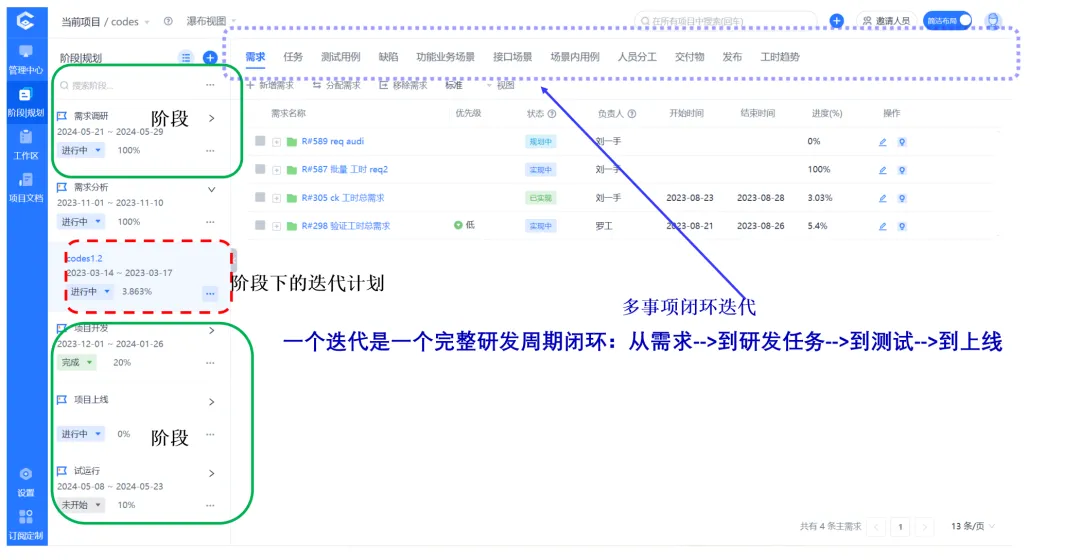Open the codes project dropdown in breadcrumb
Screen dimensions: 1080x560
pos(130,22)
